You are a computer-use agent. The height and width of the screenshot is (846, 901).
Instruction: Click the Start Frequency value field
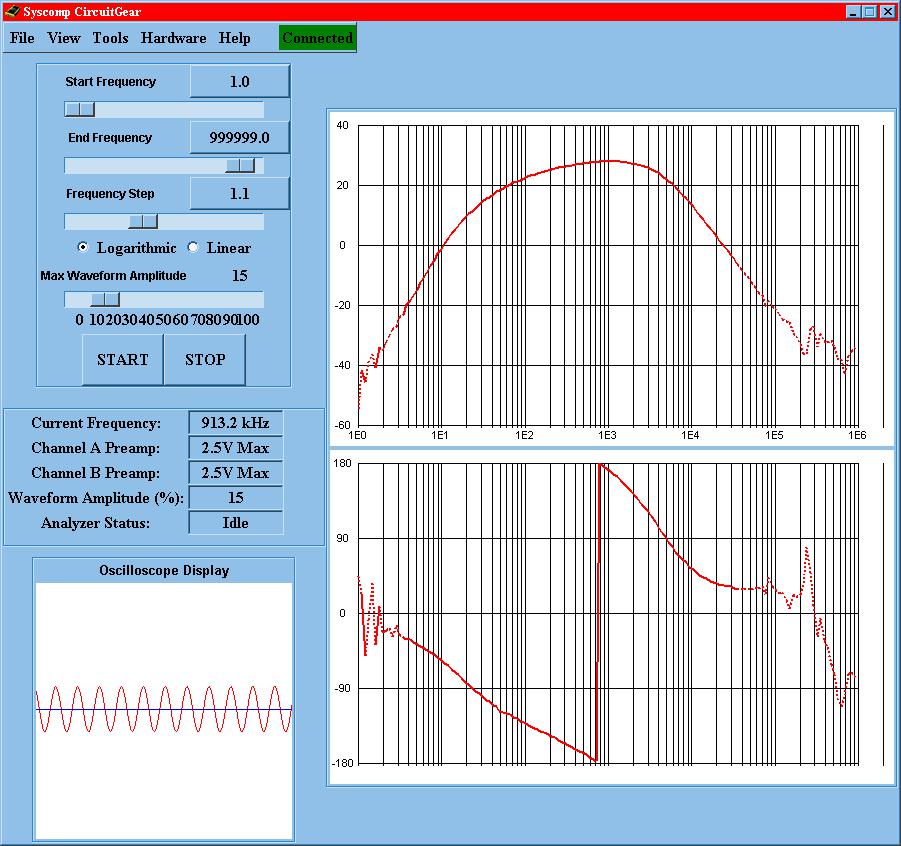[x=239, y=82]
